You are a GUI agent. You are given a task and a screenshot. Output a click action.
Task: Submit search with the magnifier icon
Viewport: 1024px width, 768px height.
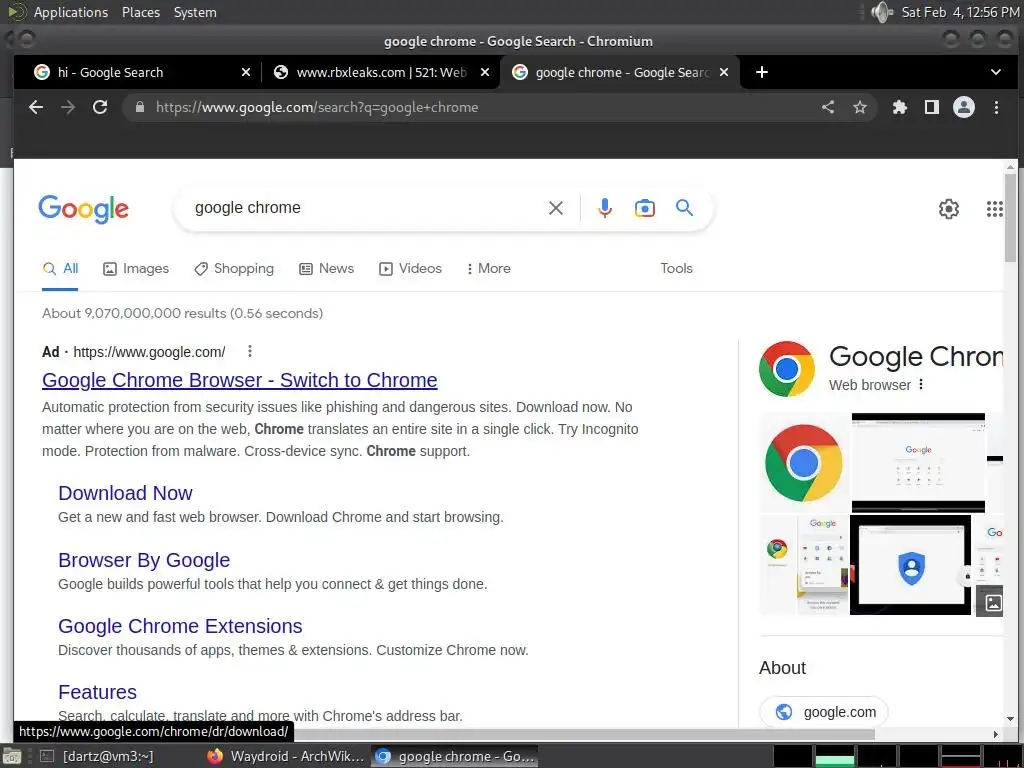click(x=684, y=208)
